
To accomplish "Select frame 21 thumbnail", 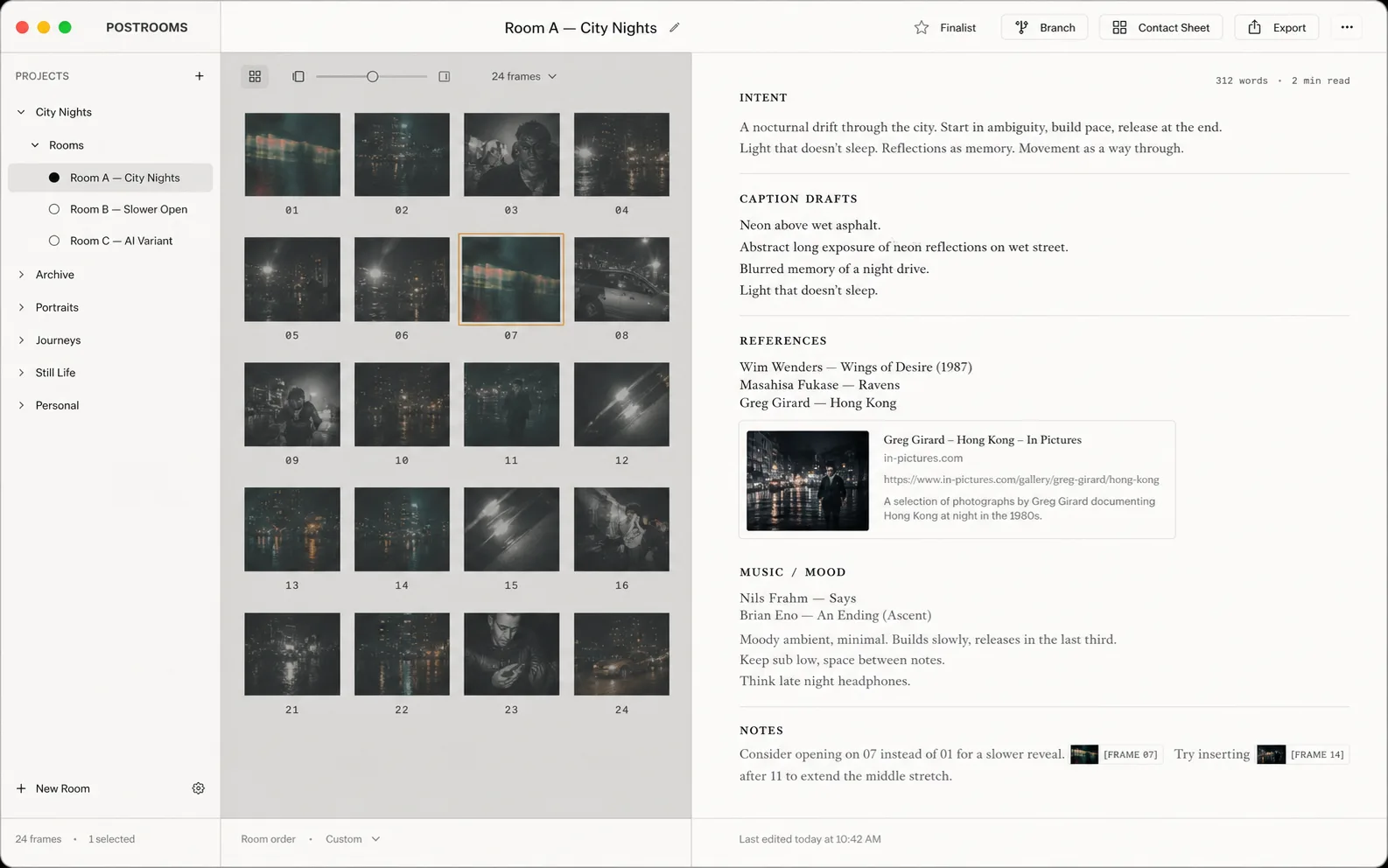I will 292,654.
